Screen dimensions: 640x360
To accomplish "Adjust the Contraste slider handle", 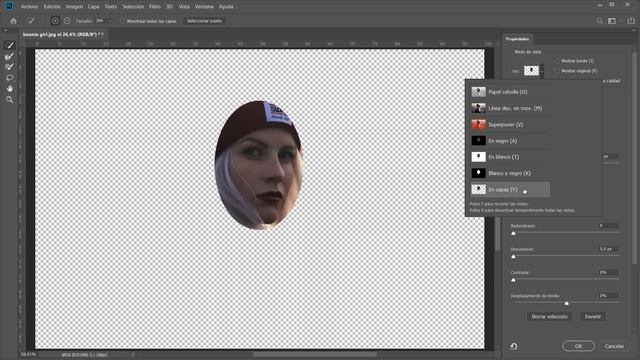I will [x=513, y=280].
